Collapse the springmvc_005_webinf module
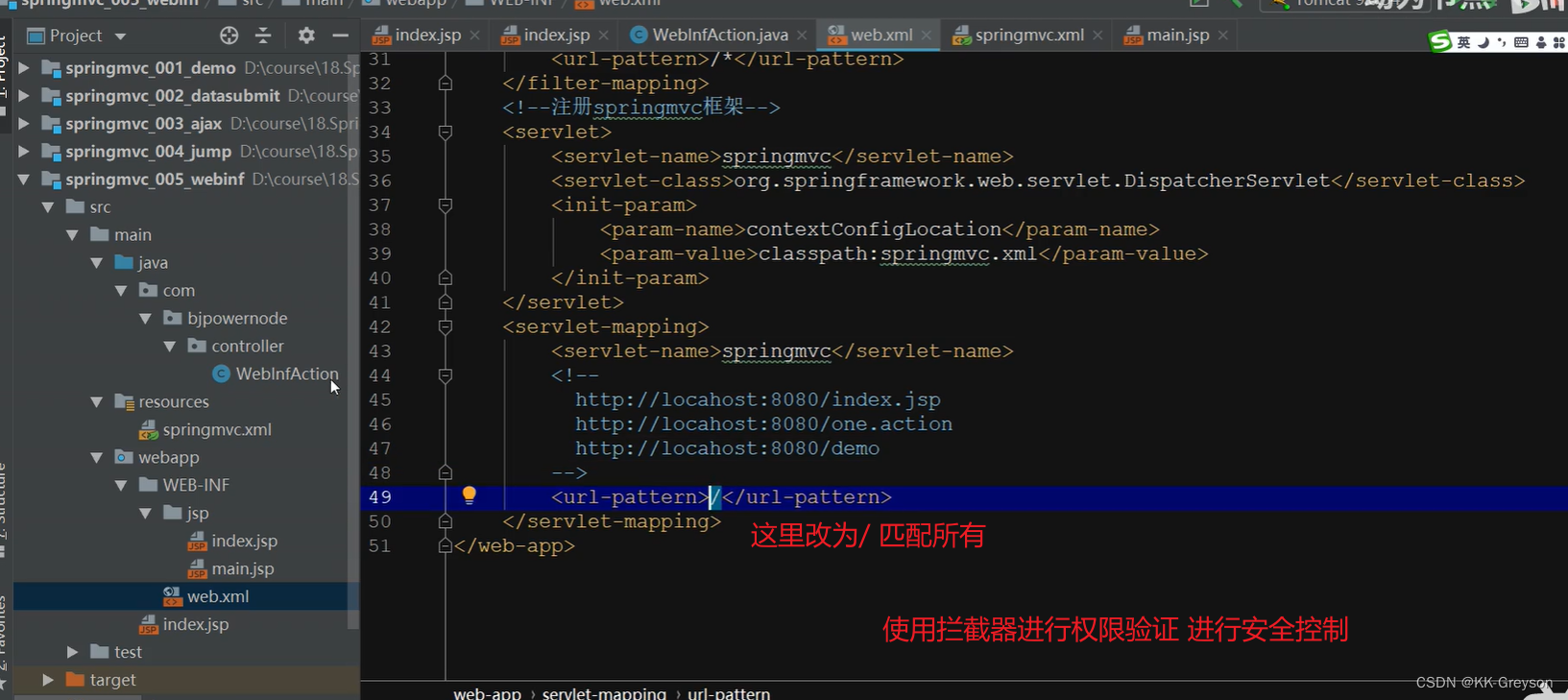The width and height of the screenshot is (1568, 700). pos(24,180)
